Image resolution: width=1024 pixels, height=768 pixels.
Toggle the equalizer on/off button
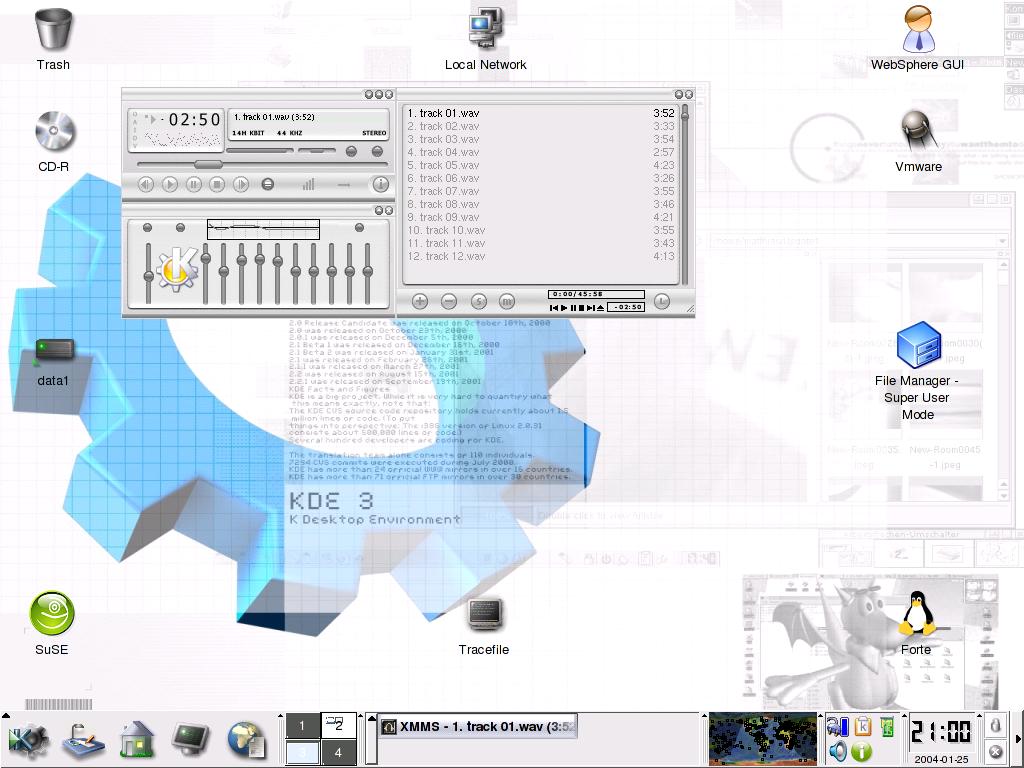click(147, 228)
